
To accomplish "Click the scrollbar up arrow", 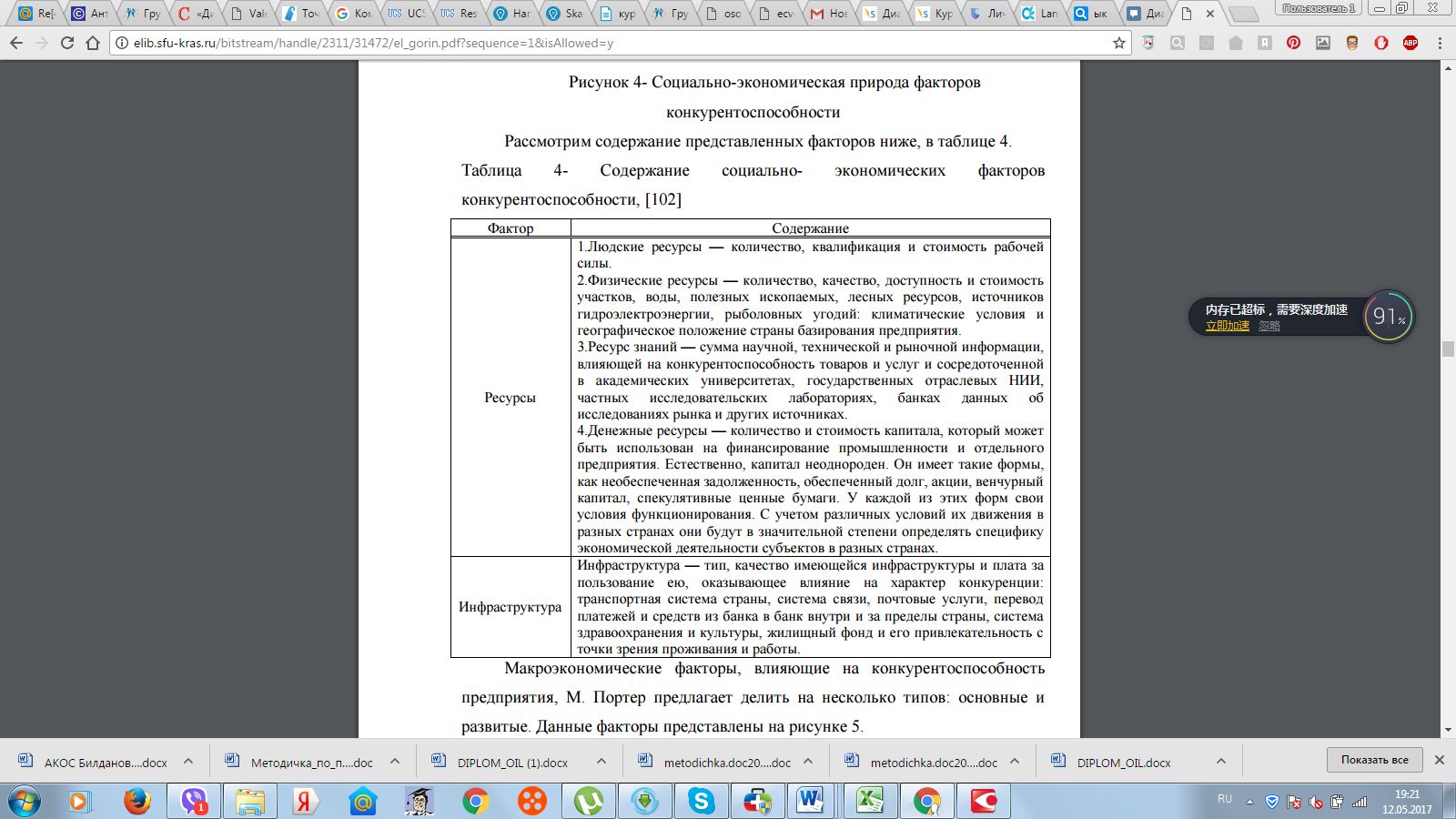I will pos(1448,68).
